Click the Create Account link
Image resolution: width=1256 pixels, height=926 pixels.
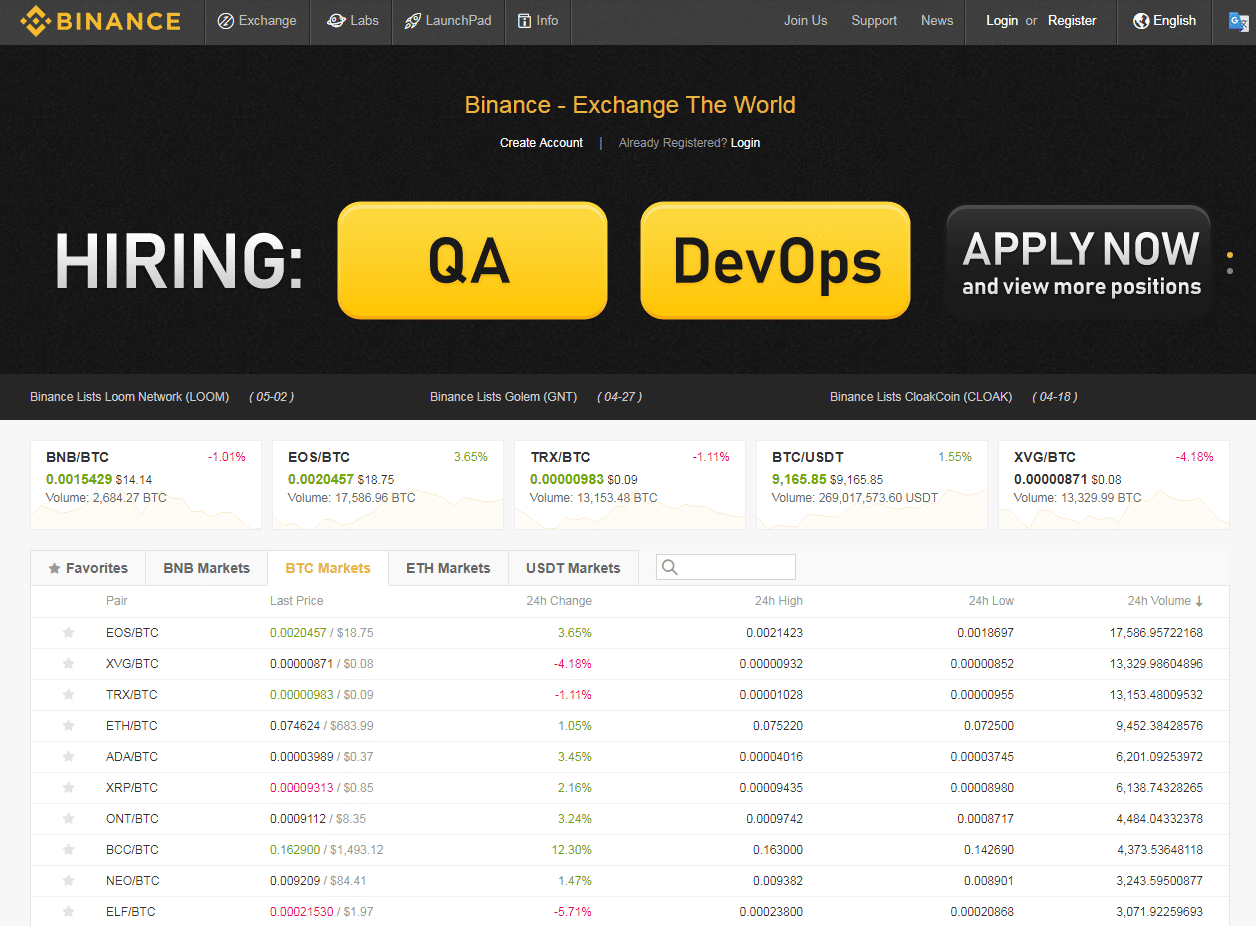tap(541, 143)
